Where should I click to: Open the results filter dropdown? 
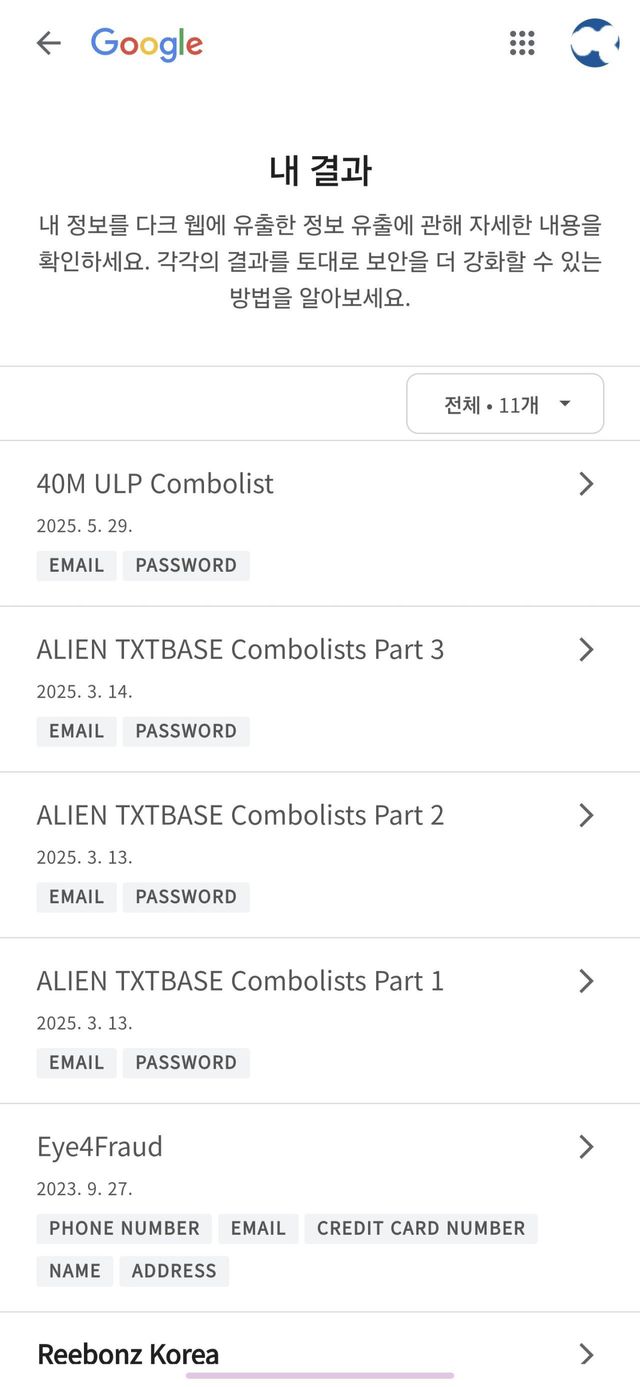pos(505,404)
